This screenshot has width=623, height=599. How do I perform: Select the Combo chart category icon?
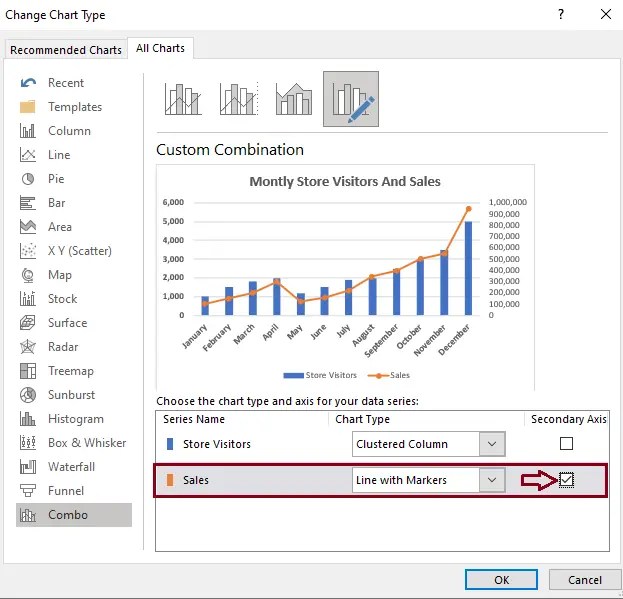(28, 515)
